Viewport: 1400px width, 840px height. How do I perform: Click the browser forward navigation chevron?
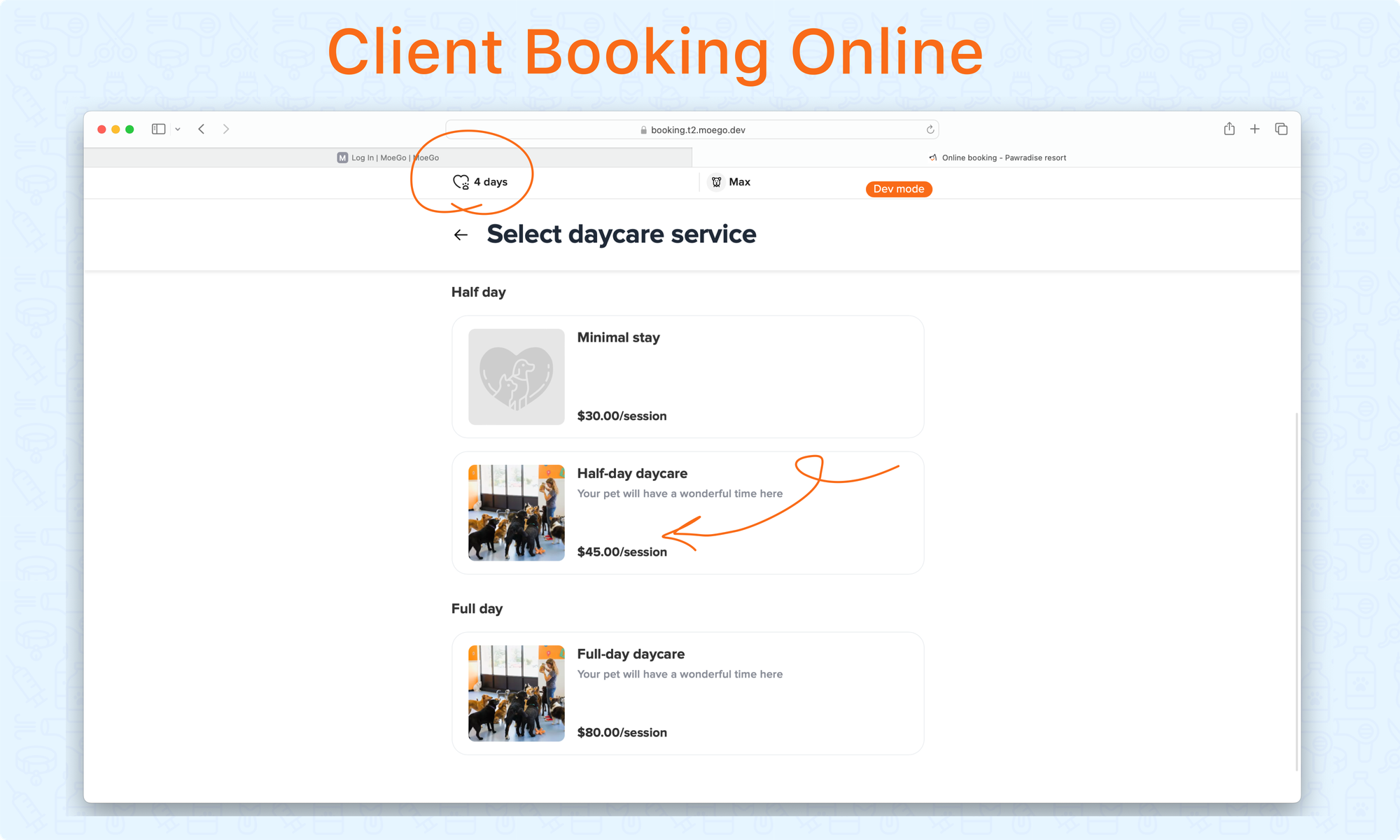(x=226, y=129)
